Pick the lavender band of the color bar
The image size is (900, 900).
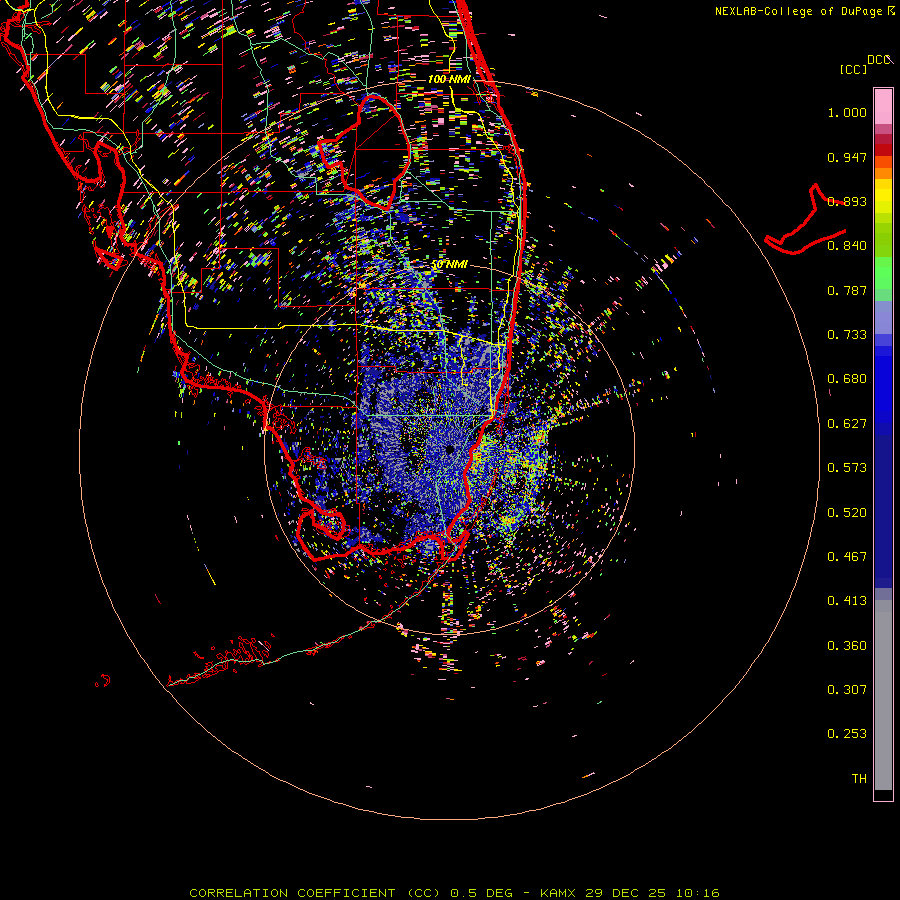pos(883,318)
